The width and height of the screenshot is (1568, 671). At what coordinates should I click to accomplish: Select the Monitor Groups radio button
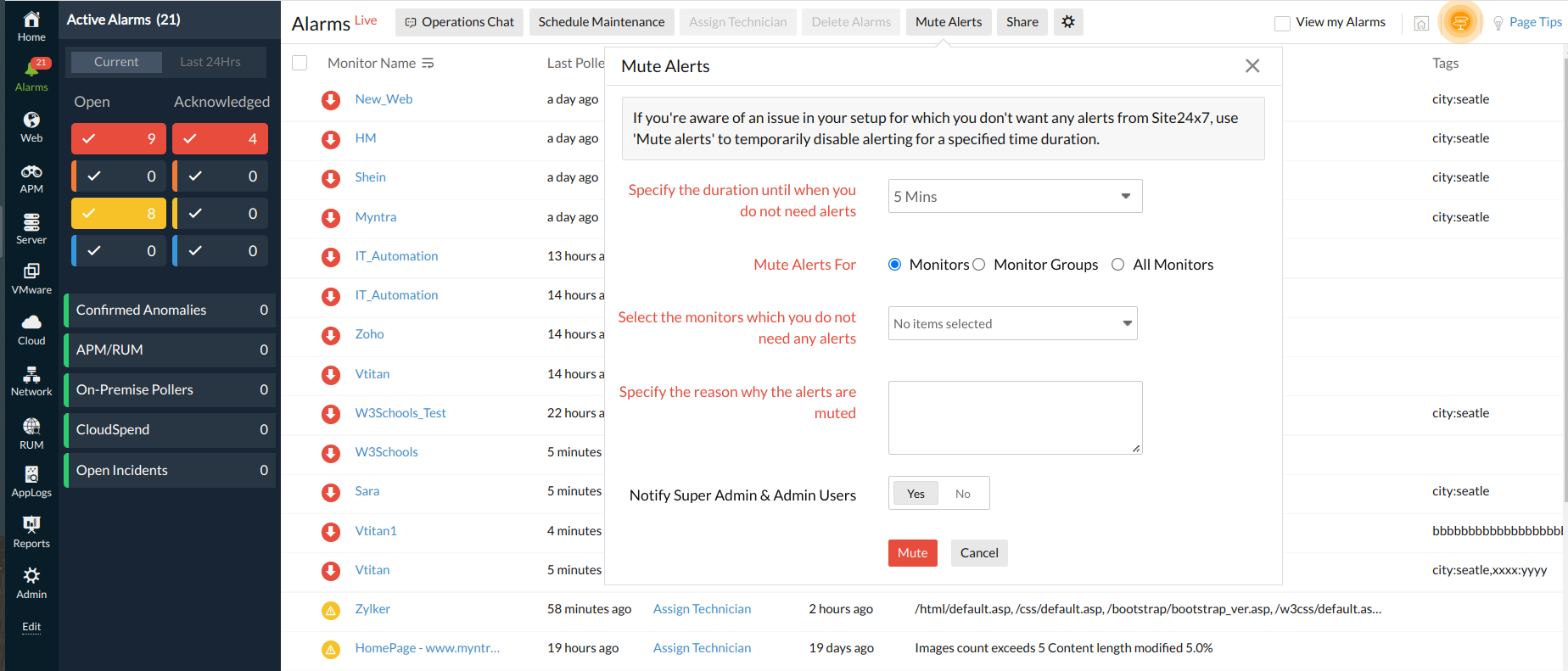point(979,265)
